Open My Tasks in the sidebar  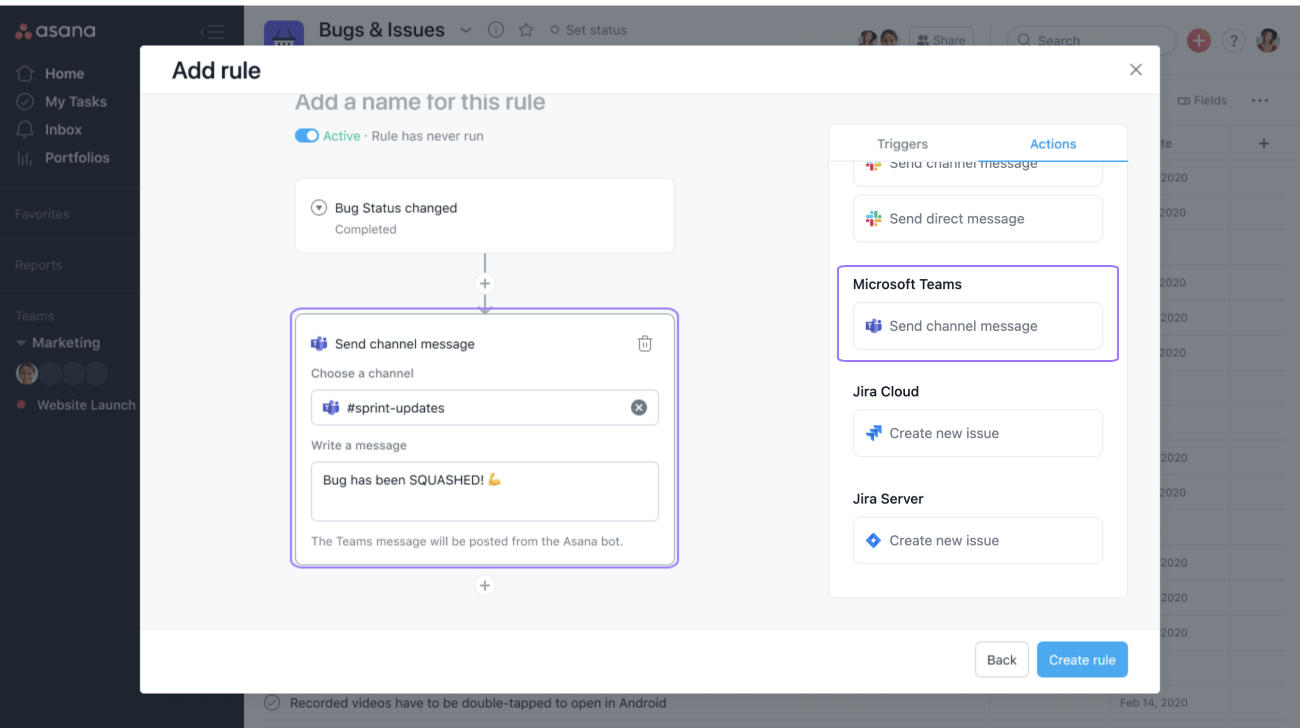(x=61, y=101)
